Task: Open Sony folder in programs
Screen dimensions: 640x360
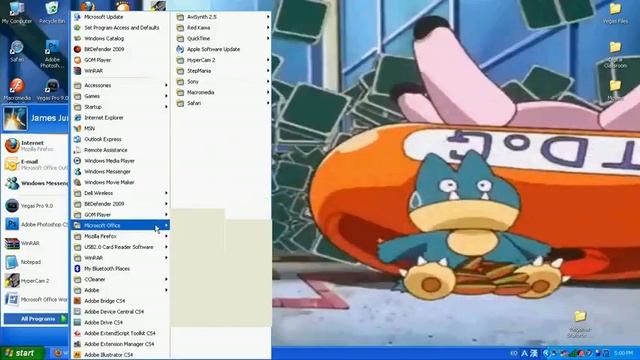Action: click(x=222, y=82)
